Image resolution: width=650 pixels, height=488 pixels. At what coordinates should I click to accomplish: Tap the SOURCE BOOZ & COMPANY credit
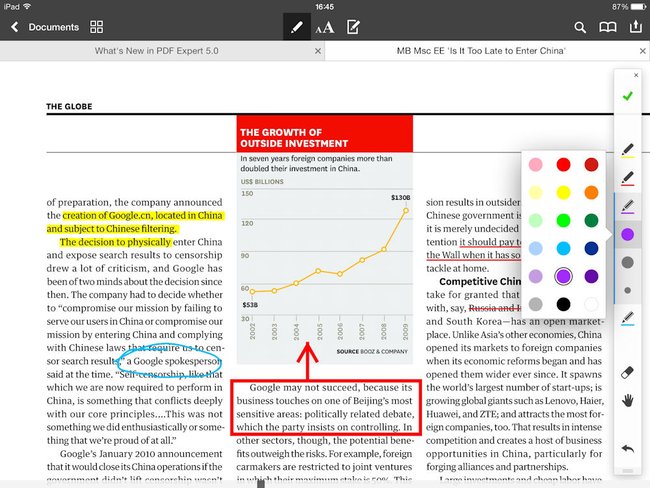tap(372, 351)
